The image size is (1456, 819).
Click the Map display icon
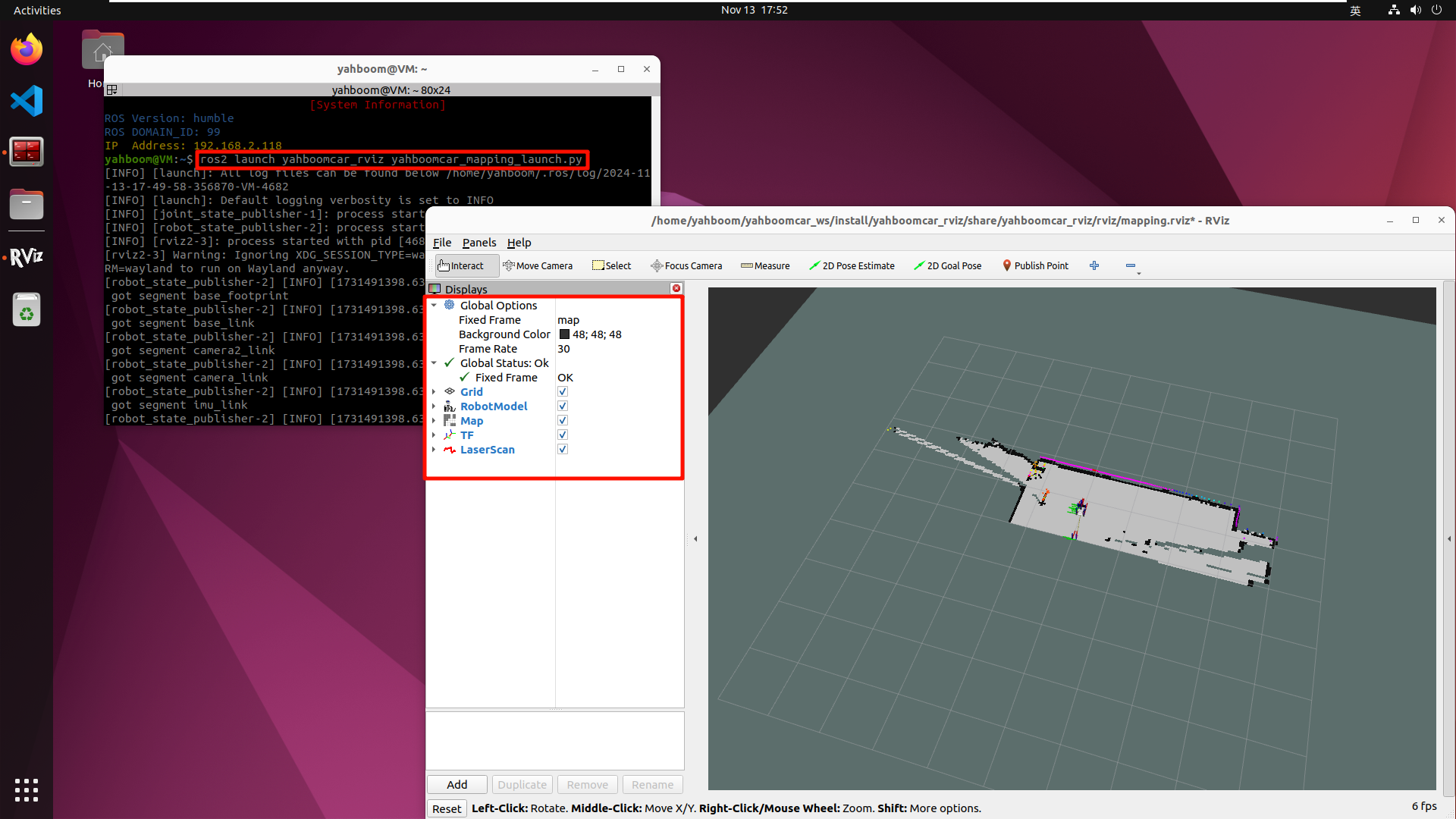tap(450, 420)
